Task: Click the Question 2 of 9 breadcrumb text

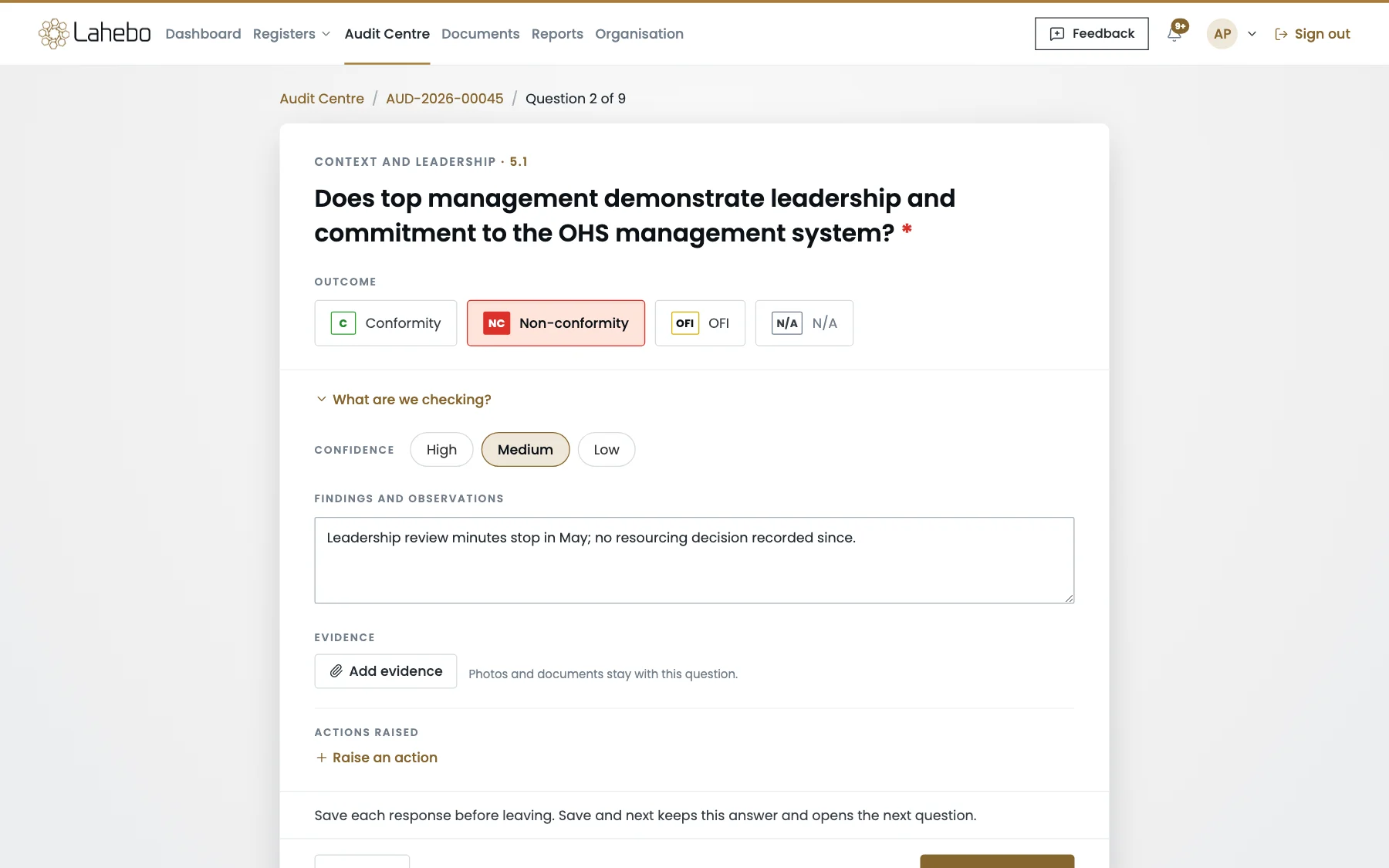Action: (576, 99)
